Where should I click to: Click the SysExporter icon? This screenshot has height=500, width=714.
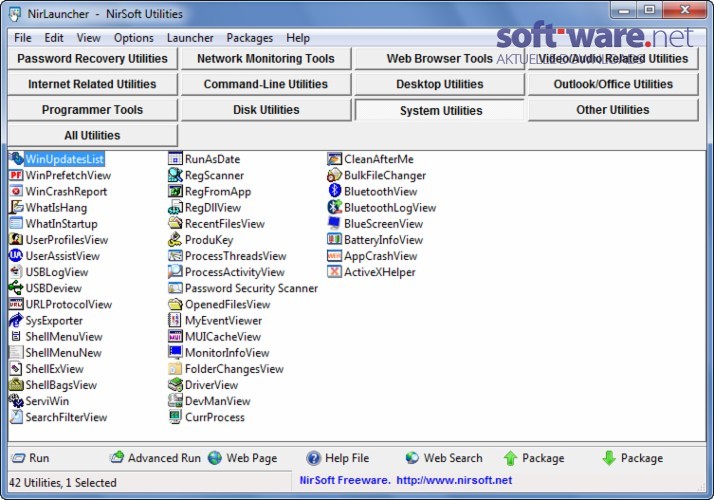tap(16, 321)
